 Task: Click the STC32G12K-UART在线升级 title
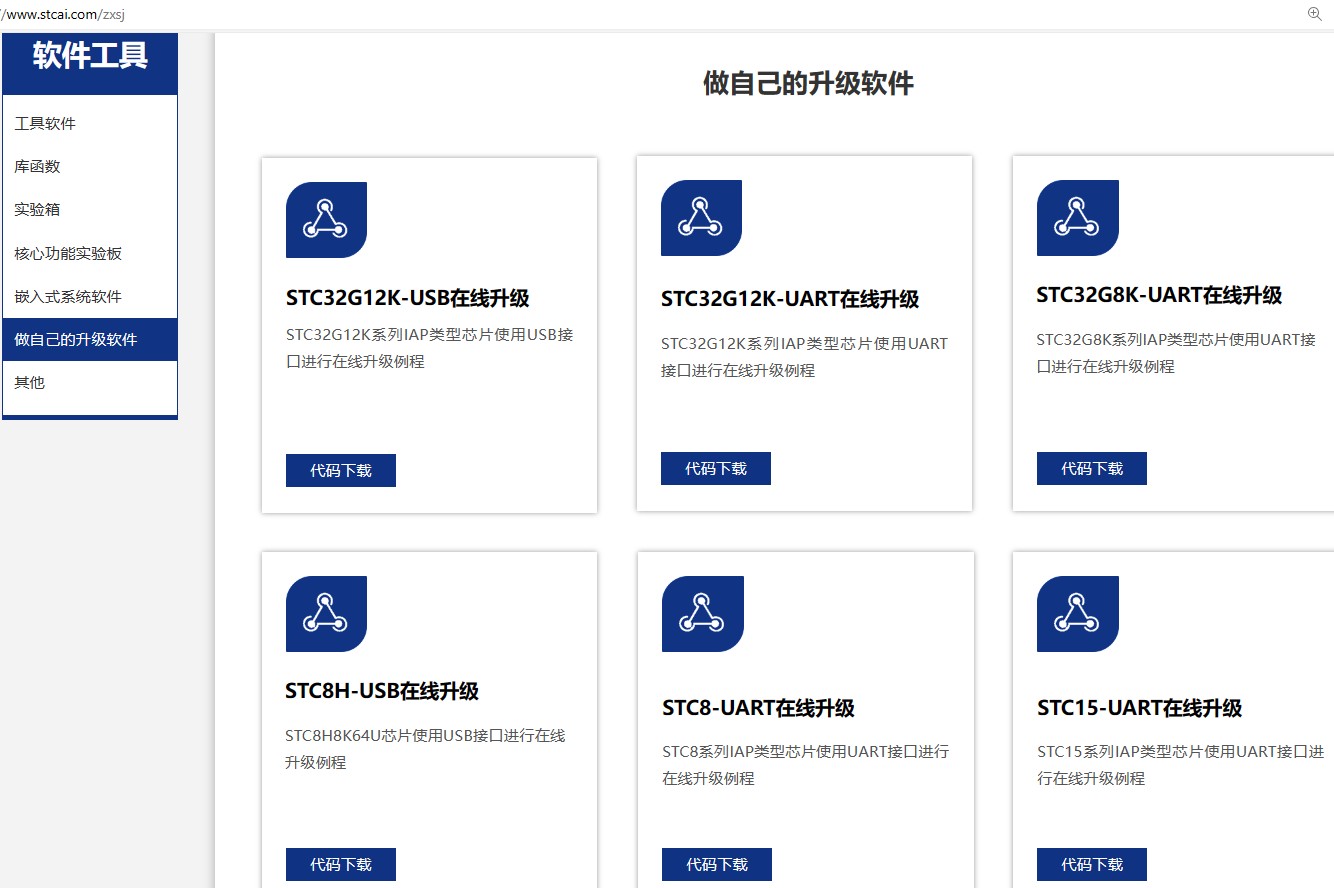point(790,299)
